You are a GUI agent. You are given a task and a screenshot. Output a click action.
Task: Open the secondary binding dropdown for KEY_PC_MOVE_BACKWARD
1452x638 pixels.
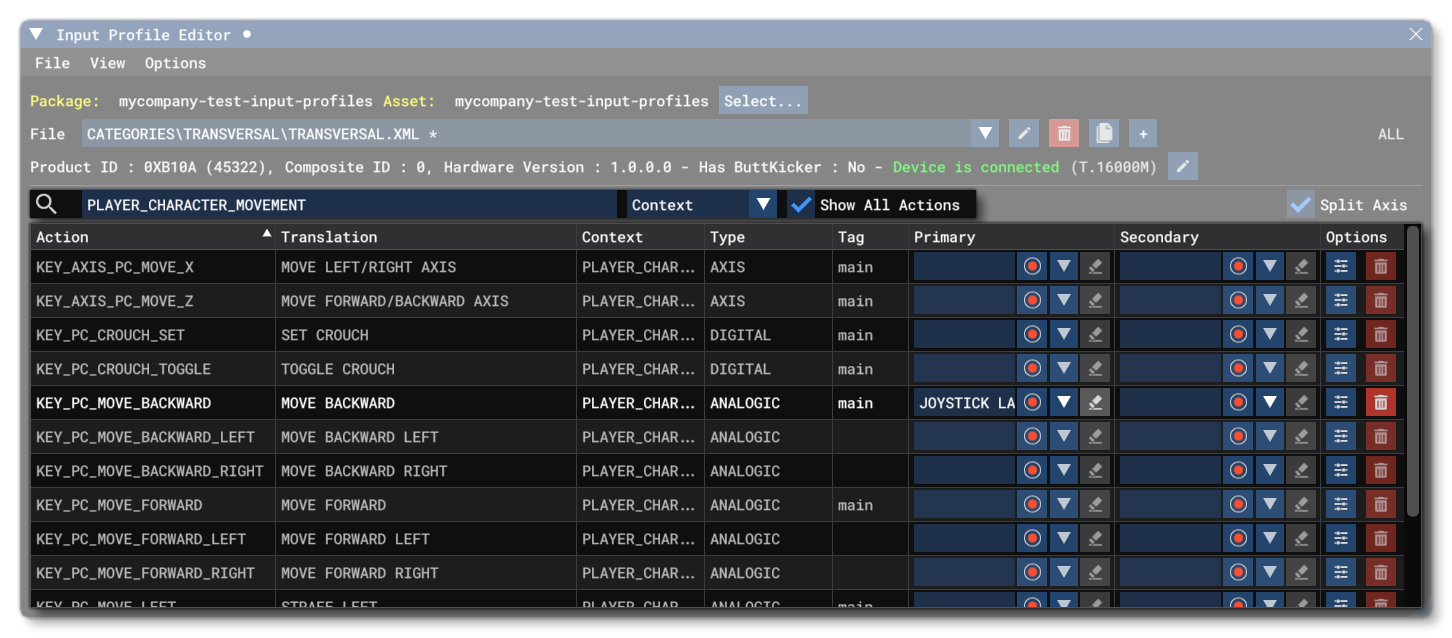coord(1269,402)
